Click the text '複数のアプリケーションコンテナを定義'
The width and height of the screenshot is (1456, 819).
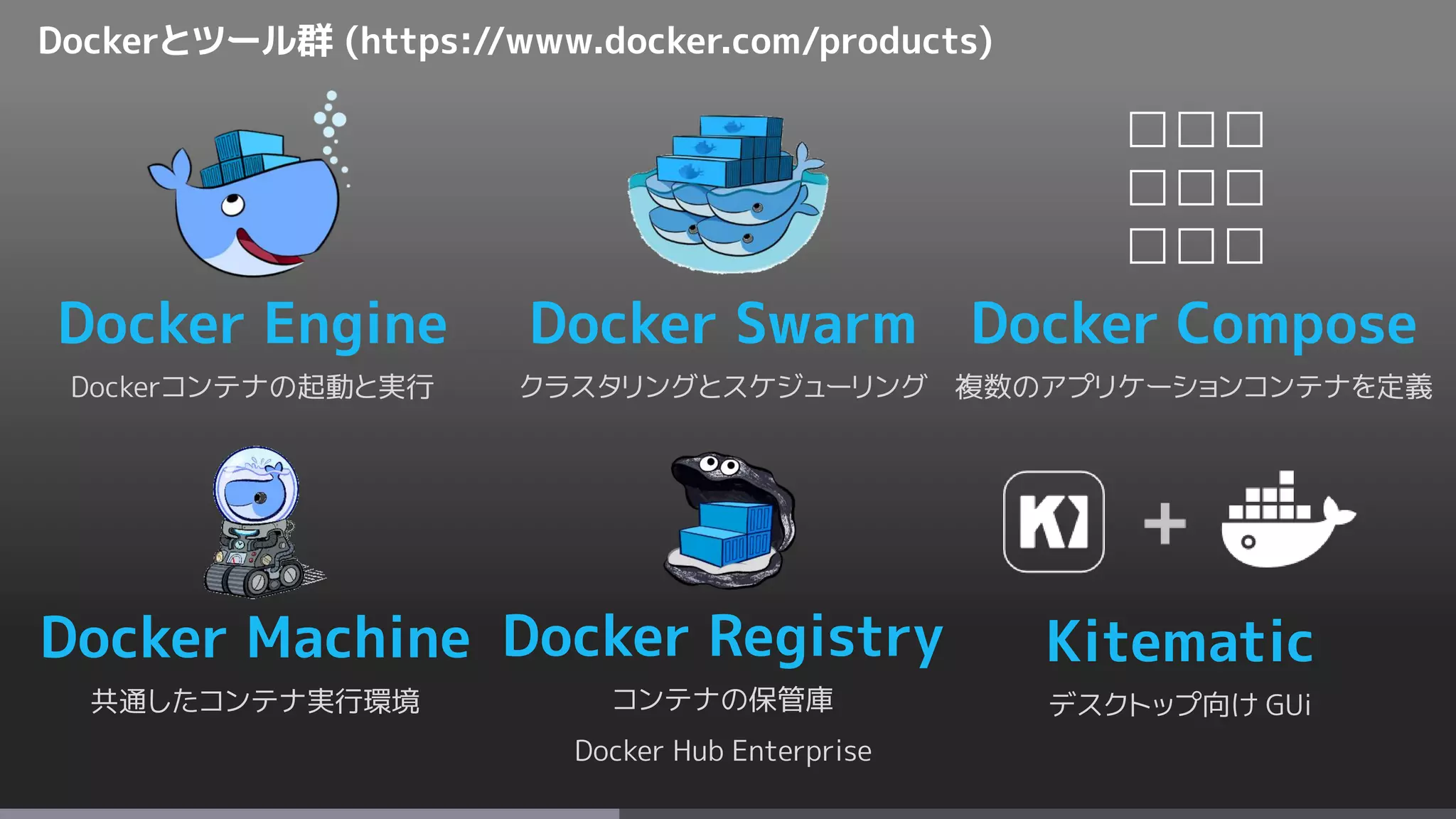(1194, 387)
